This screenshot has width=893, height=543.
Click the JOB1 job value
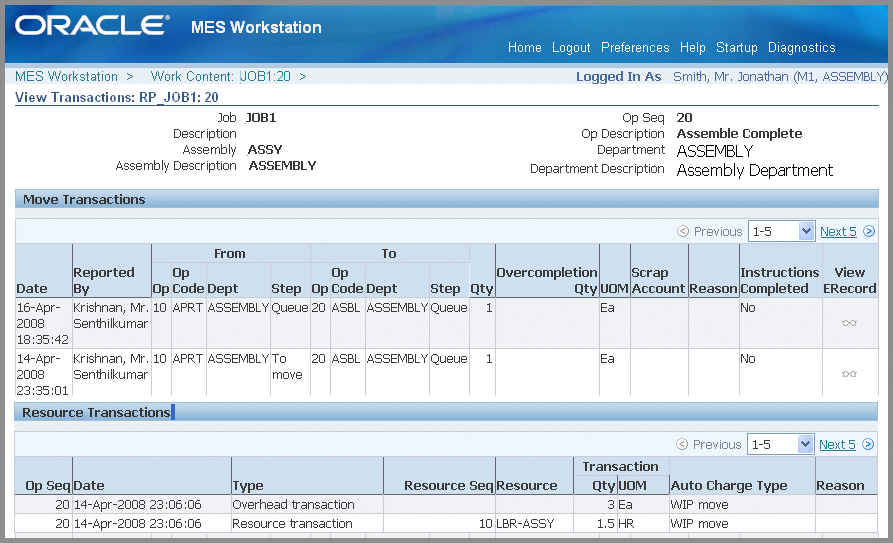tap(261, 118)
